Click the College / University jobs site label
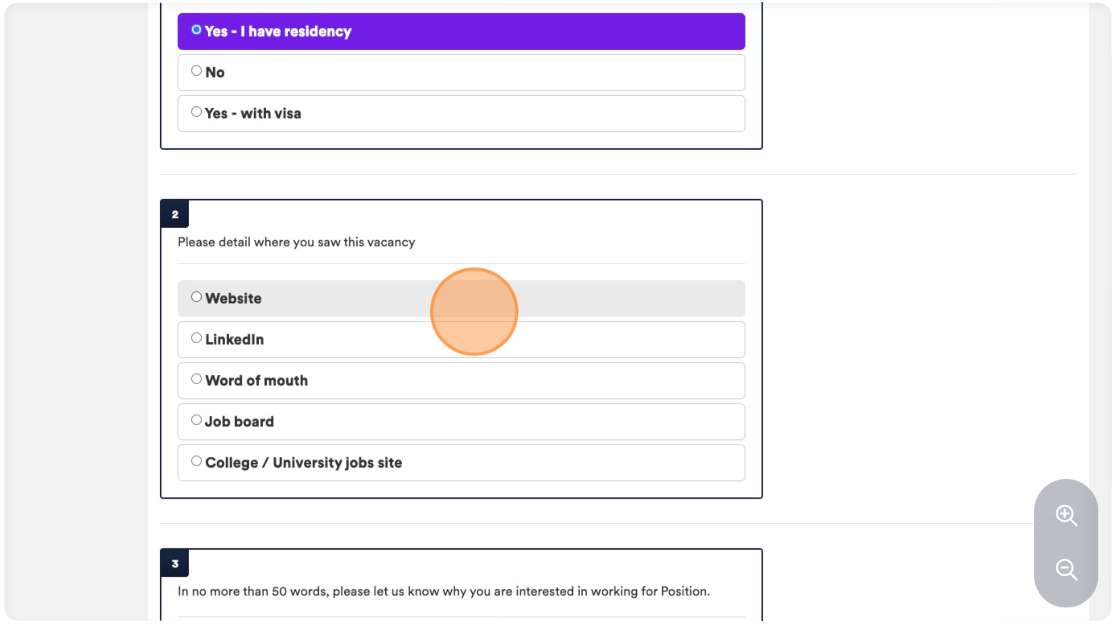This screenshot has width=1117, height=625. [303, 463]
